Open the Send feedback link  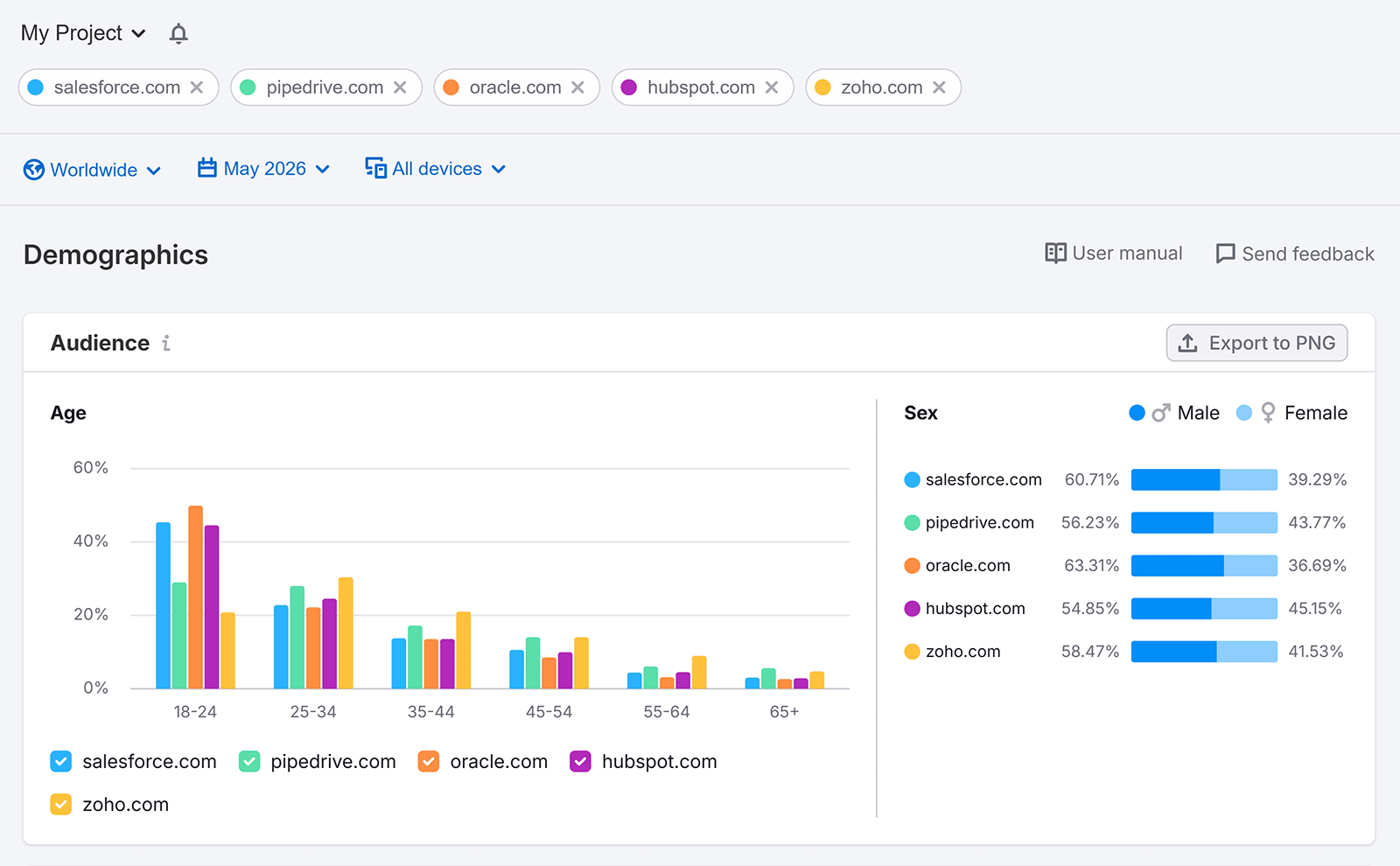[x=1295, y=254]
